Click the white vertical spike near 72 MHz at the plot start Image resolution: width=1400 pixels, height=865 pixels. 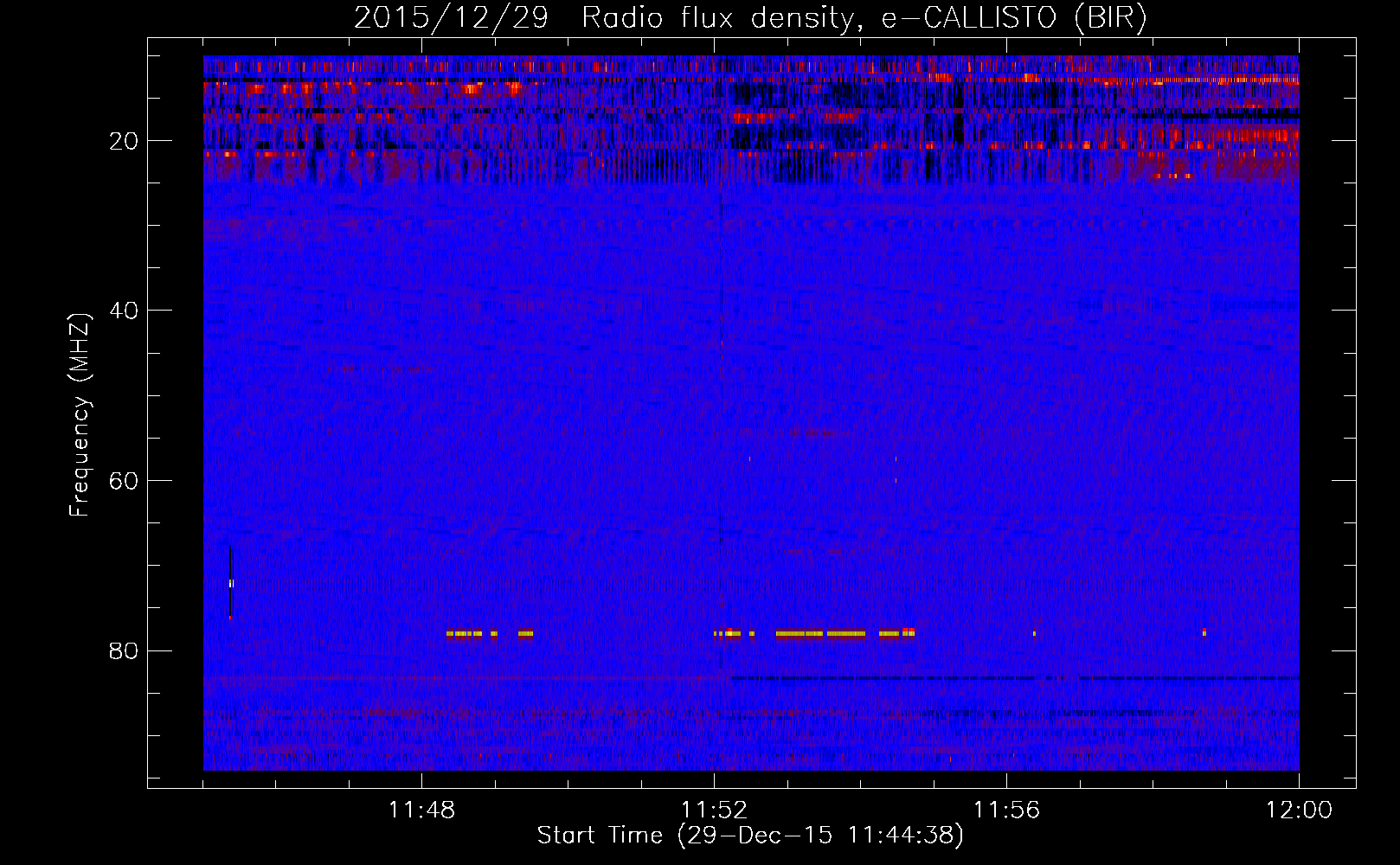tap(230, 583)
